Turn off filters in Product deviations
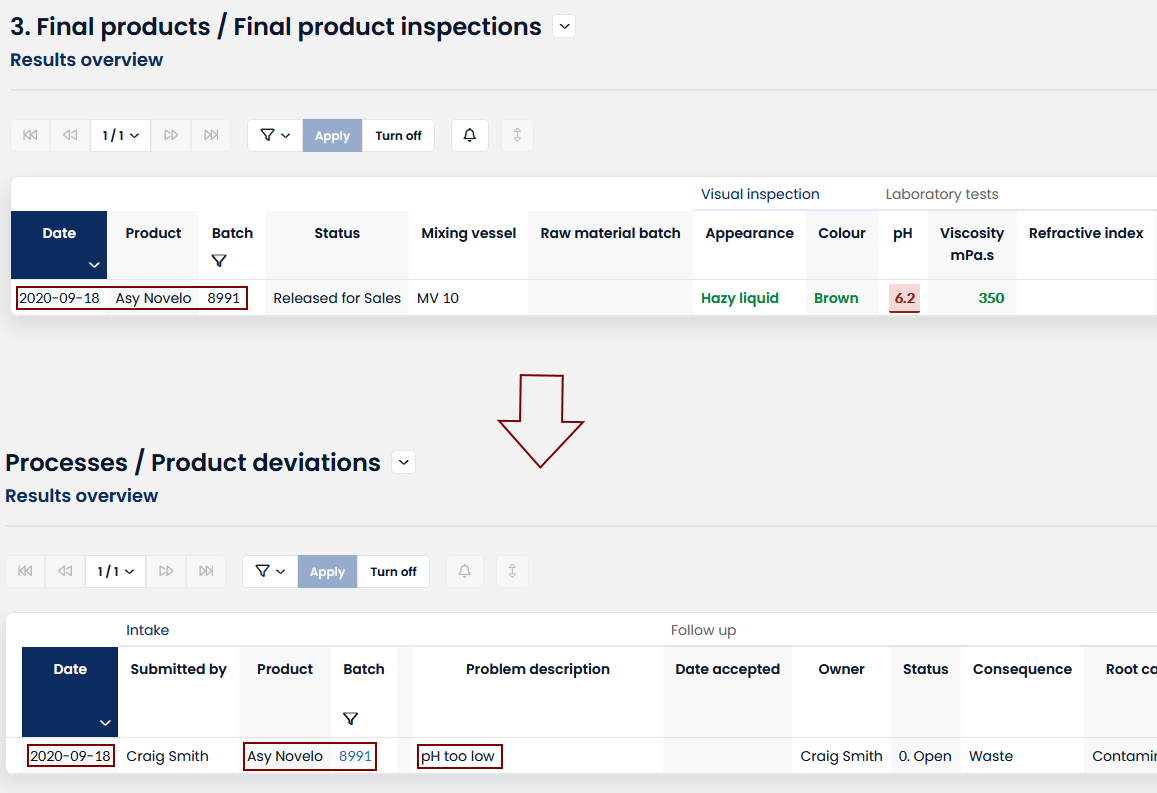 coord(393,571)
